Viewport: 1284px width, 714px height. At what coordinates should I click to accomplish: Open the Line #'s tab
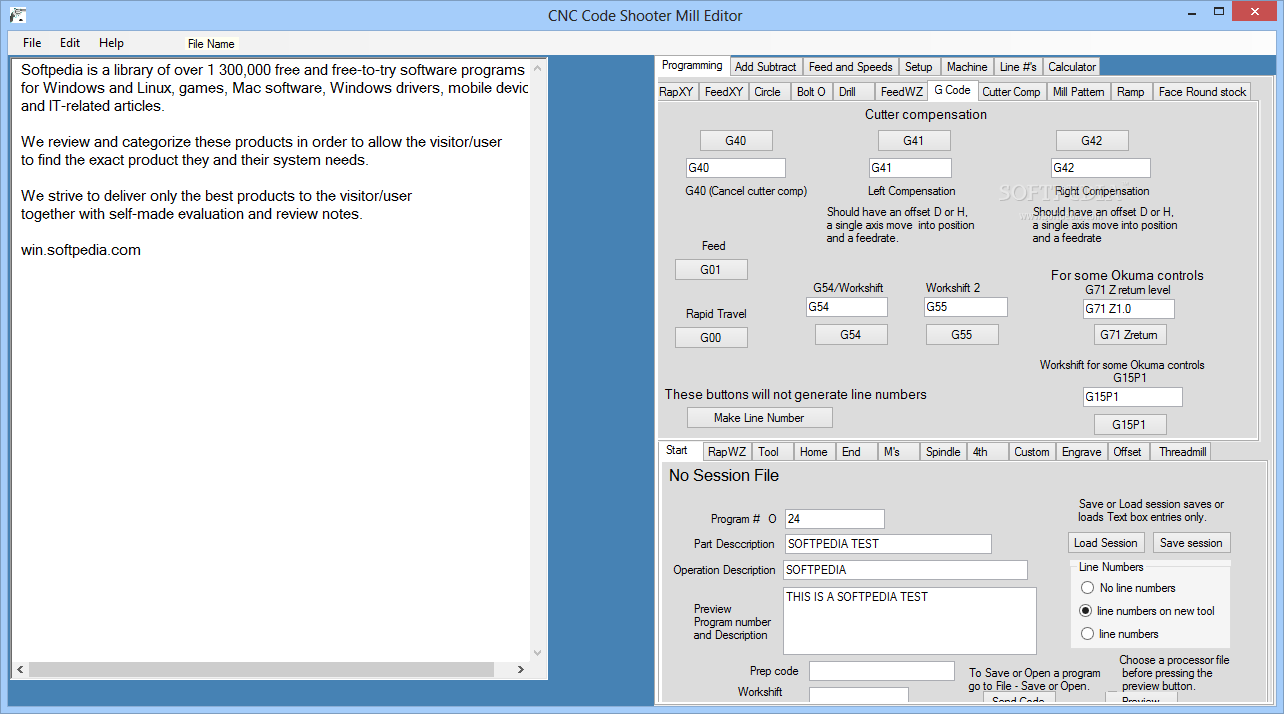point(1018,67)
